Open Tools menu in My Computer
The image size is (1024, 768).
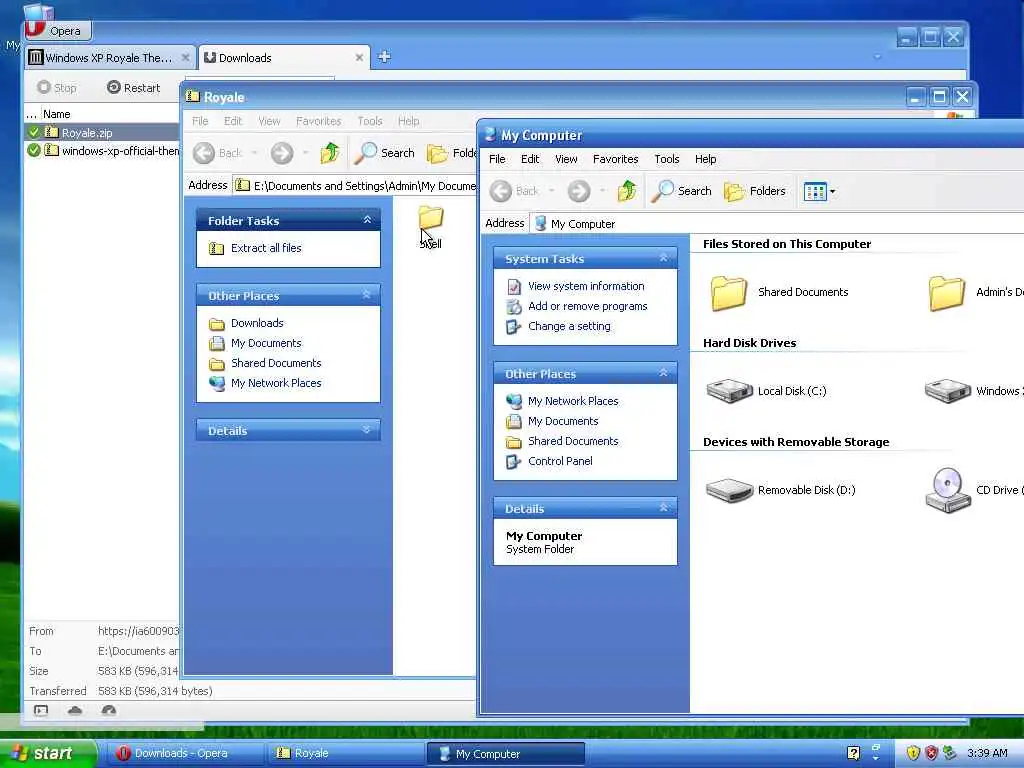(x=667, y=159)
